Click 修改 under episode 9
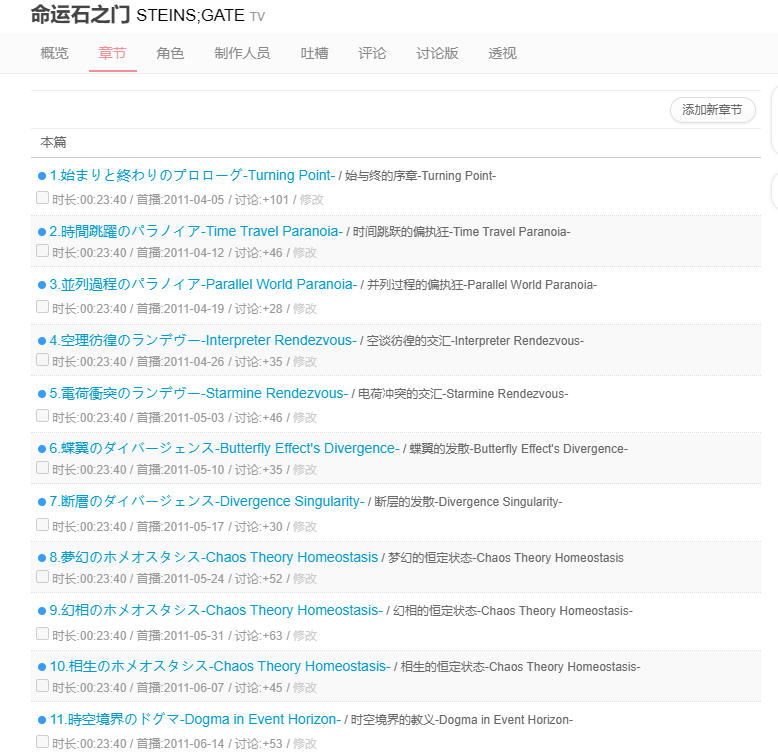 (305, 636)
